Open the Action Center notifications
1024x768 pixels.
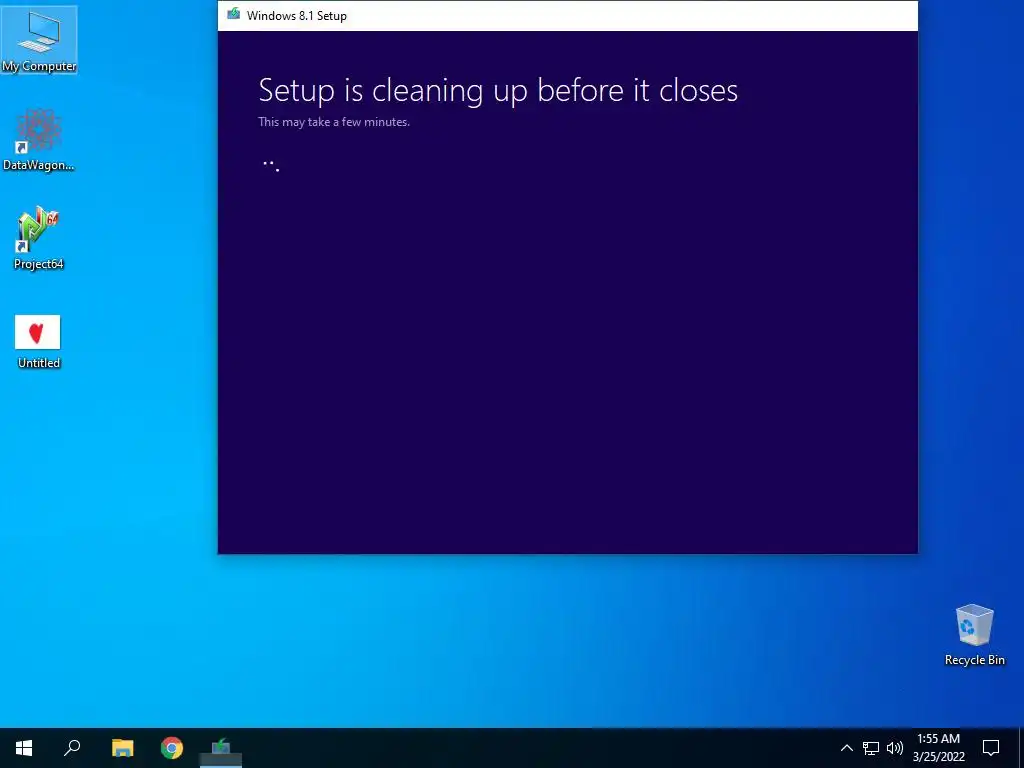coord(991,748)
